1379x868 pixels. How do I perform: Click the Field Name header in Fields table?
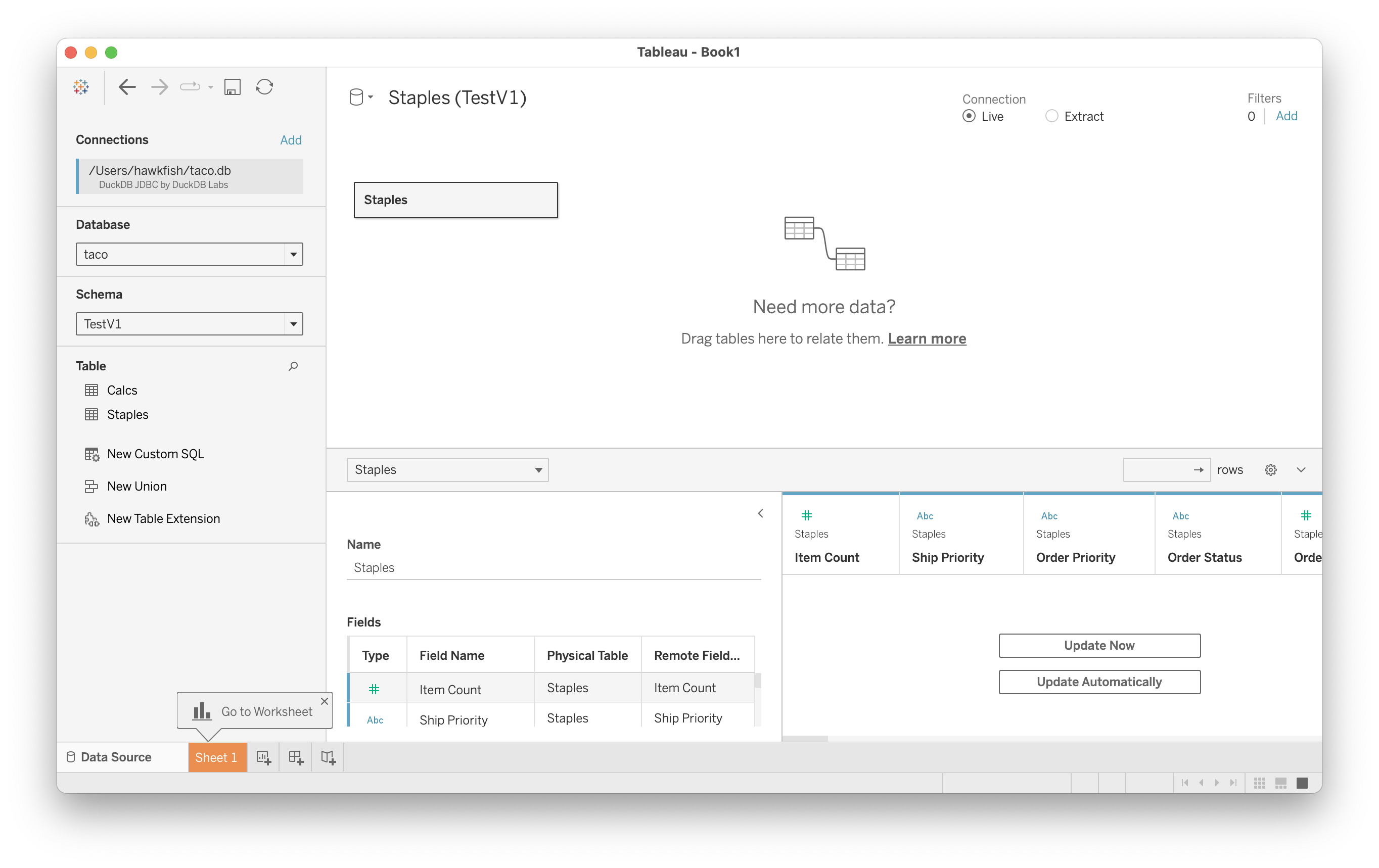tap(452, 655)
